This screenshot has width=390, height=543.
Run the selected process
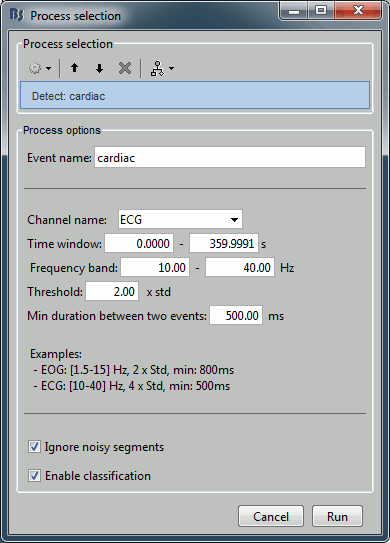pyautogui.click(x=337, y=516)
